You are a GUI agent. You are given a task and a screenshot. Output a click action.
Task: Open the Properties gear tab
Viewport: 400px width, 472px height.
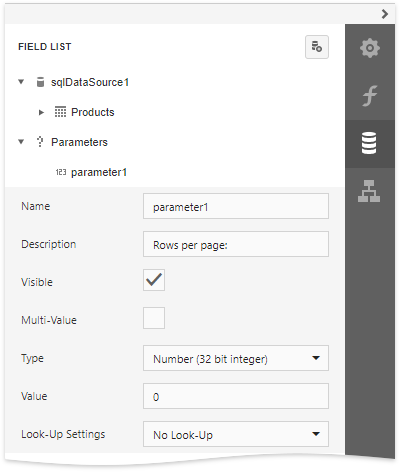click(370, 48)
